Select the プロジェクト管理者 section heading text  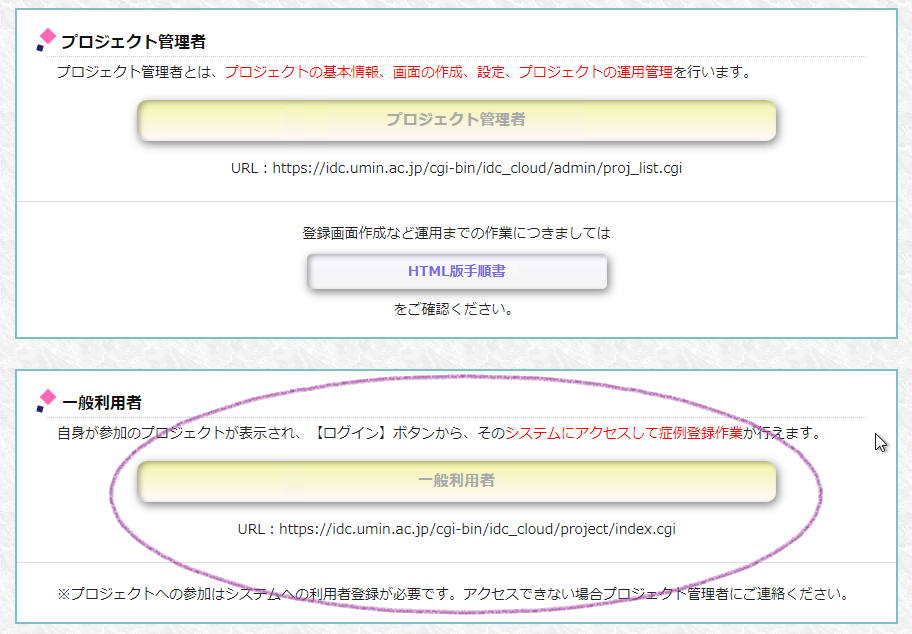click(x=133, y=42)
